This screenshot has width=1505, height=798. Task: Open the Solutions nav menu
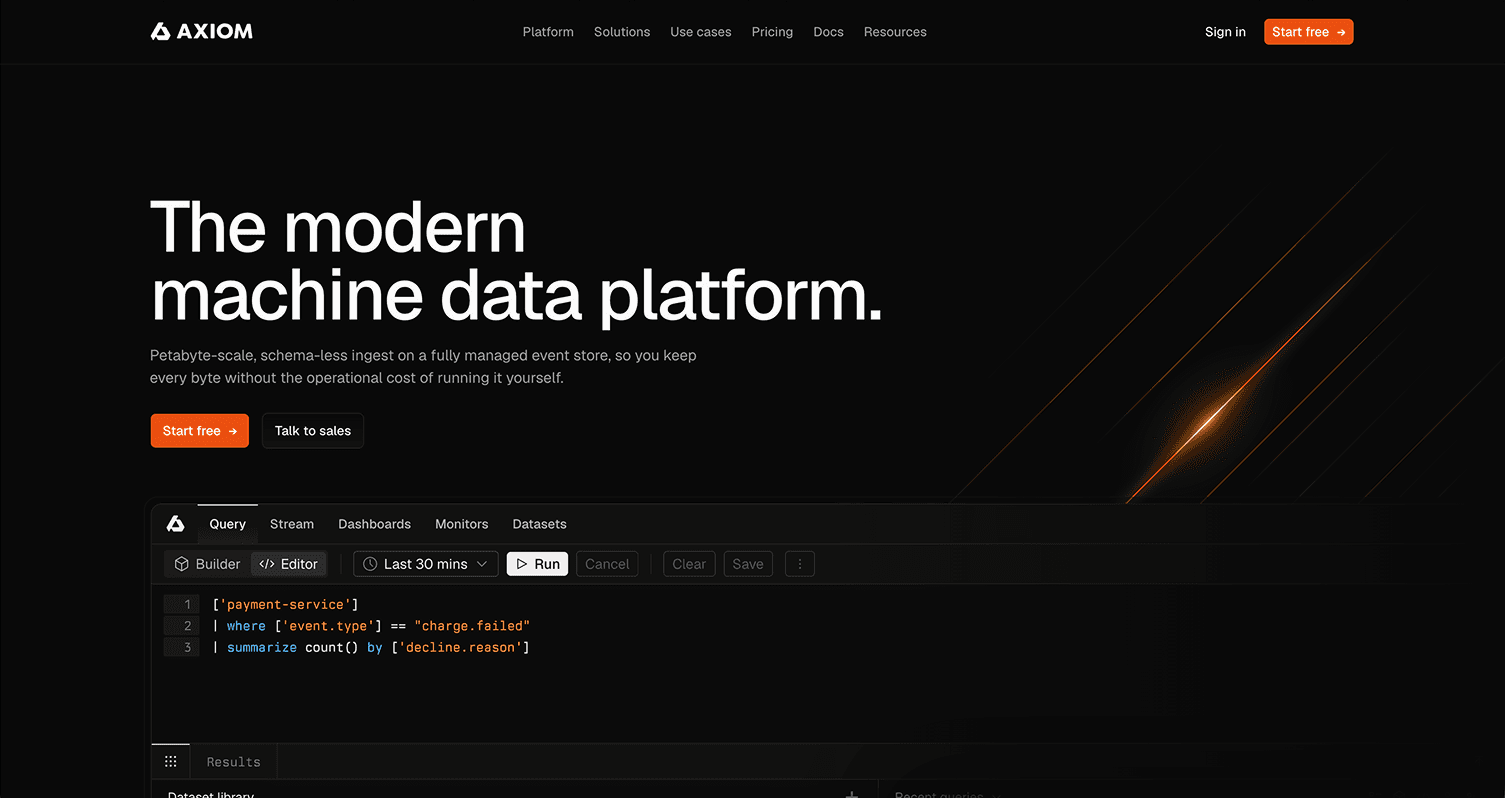coord(622,32)
